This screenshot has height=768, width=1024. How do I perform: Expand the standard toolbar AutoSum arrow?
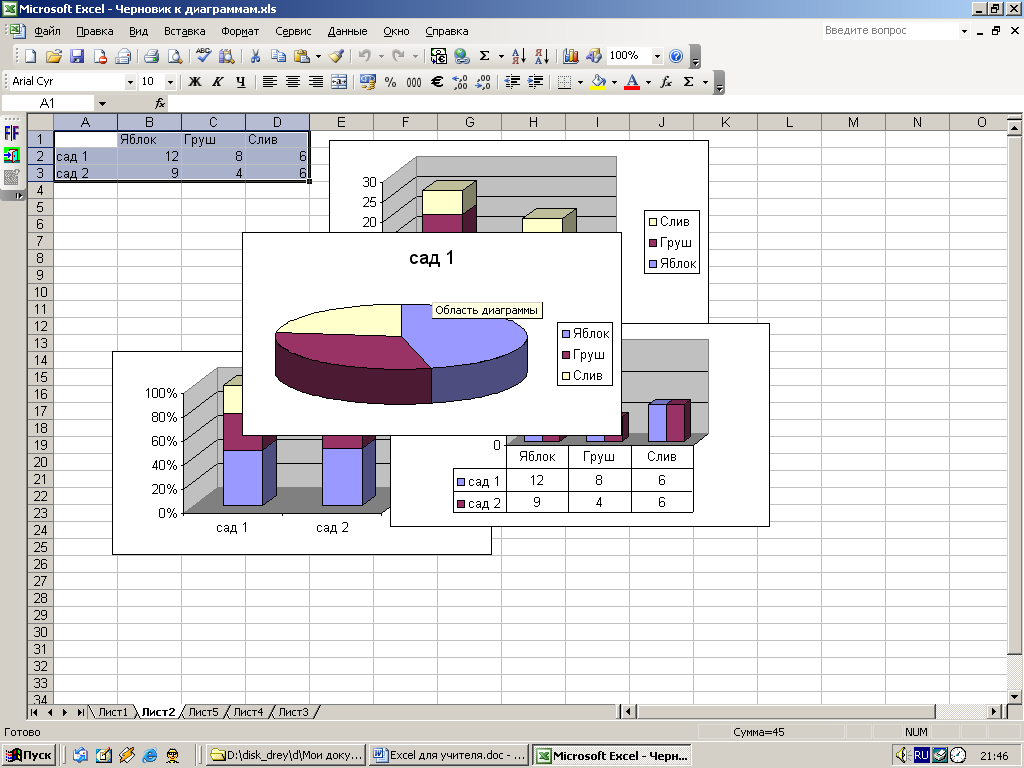tap(501, 56)
